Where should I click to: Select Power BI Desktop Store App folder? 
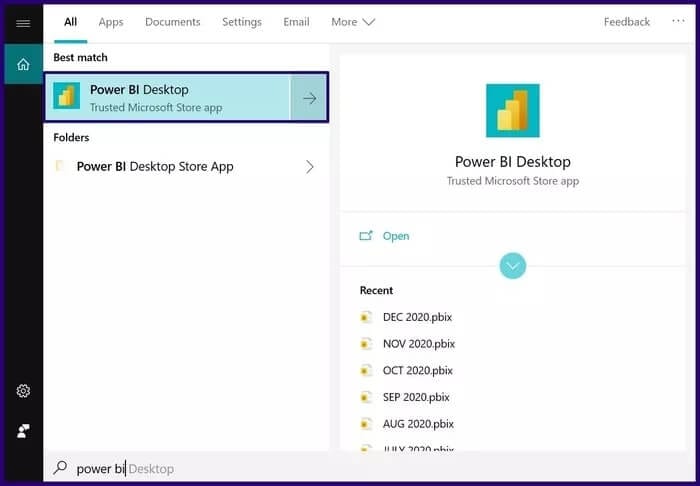(187, 166)
